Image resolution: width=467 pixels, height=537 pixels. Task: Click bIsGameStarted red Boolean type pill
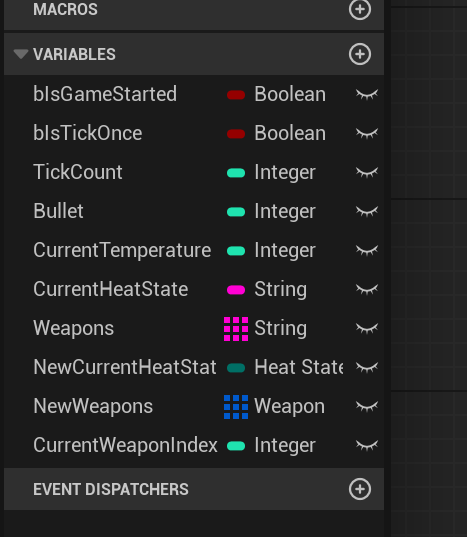pyautogui.click(x=236, y=95)
